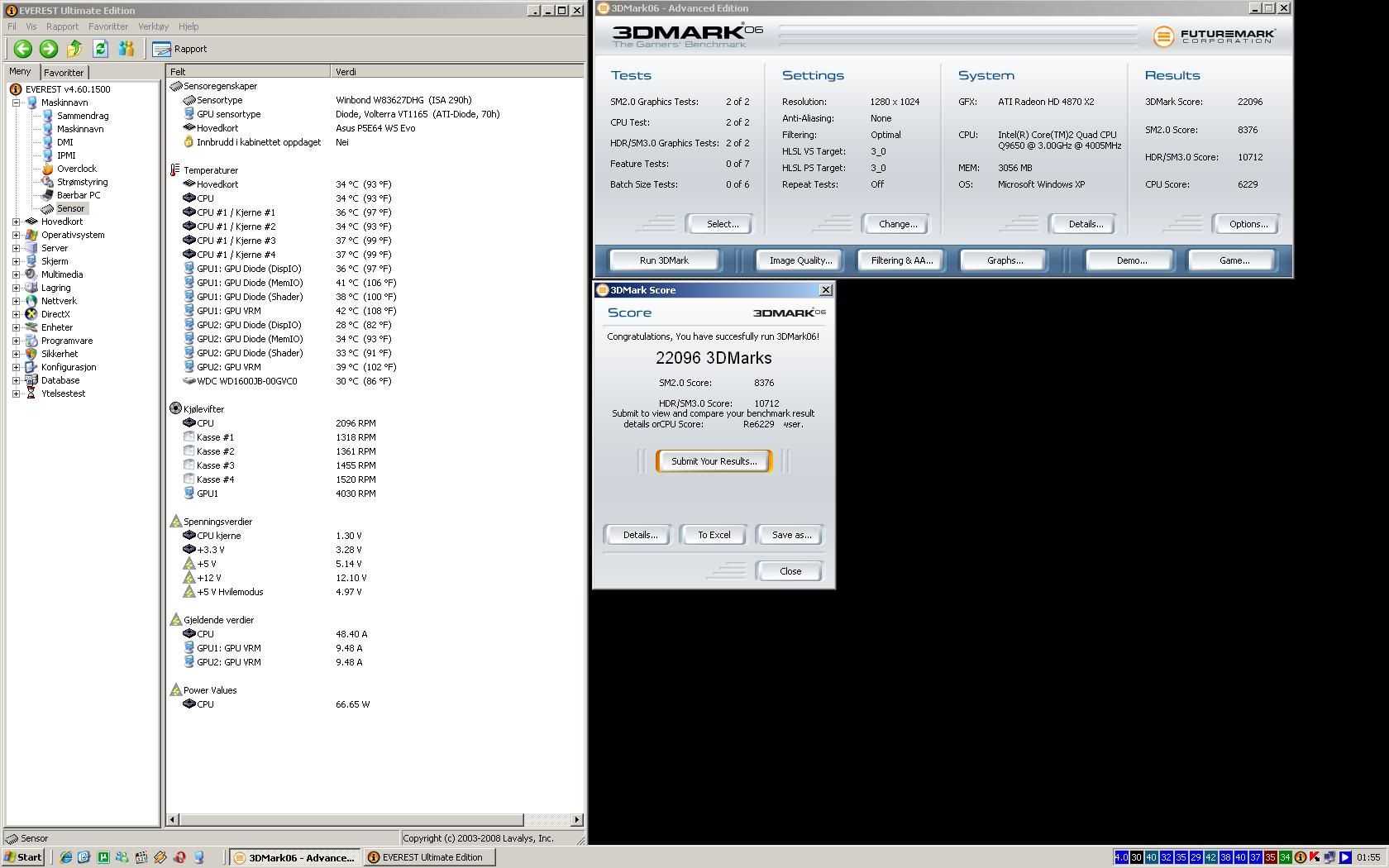Click the Image Quality... button
This screenshot has height=868, width=1389.
(x=800, y=260)
